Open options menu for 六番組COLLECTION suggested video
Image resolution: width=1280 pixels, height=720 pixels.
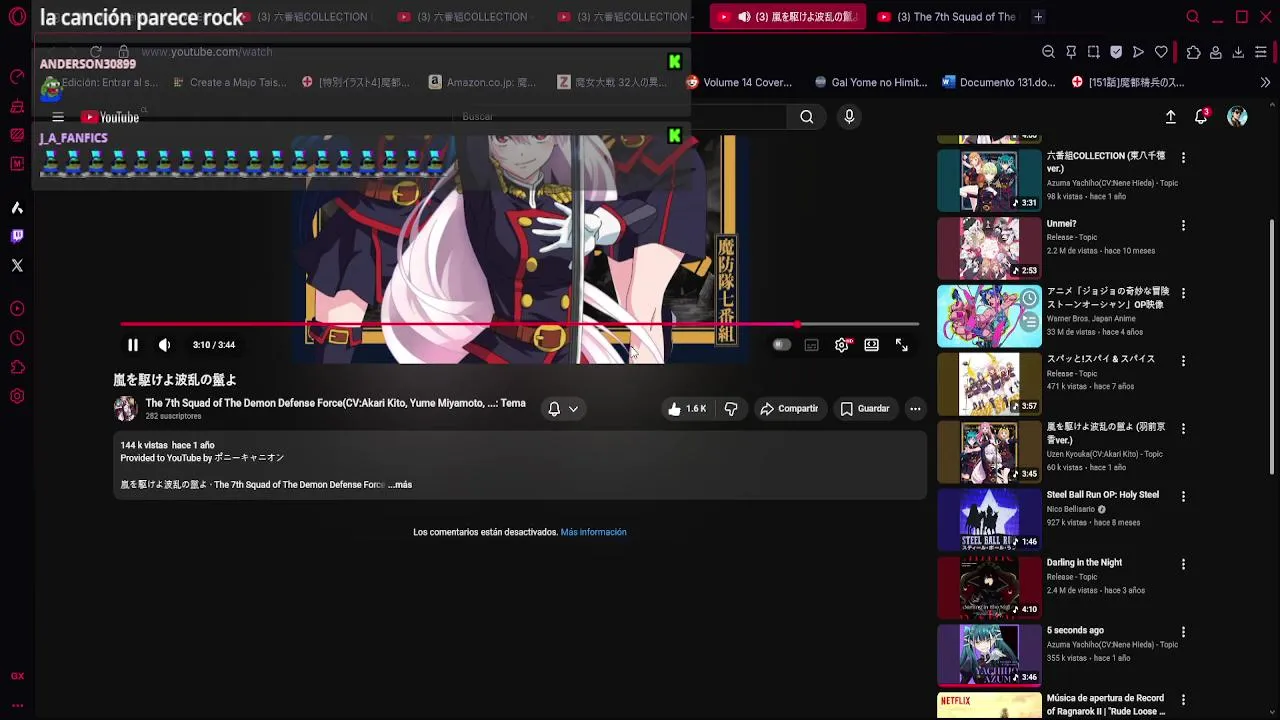click(x=1183, y=158)
